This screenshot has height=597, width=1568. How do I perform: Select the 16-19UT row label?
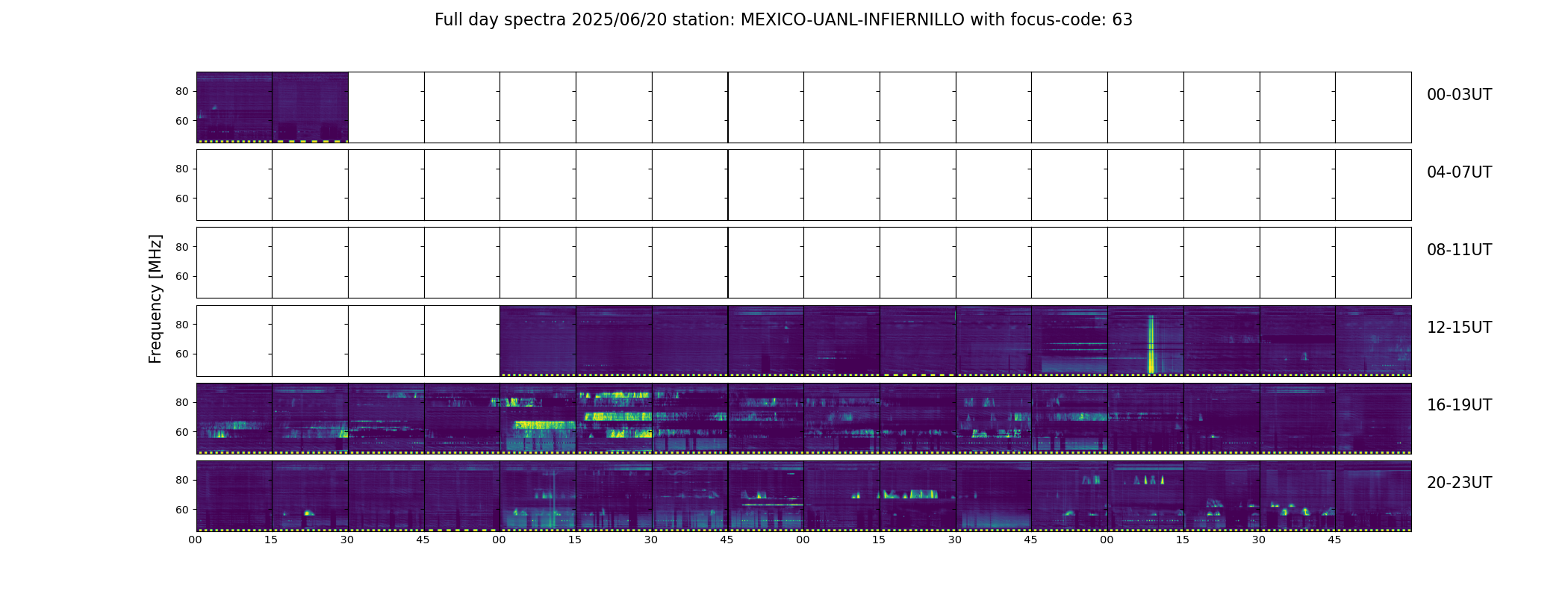pos(1459,405)
